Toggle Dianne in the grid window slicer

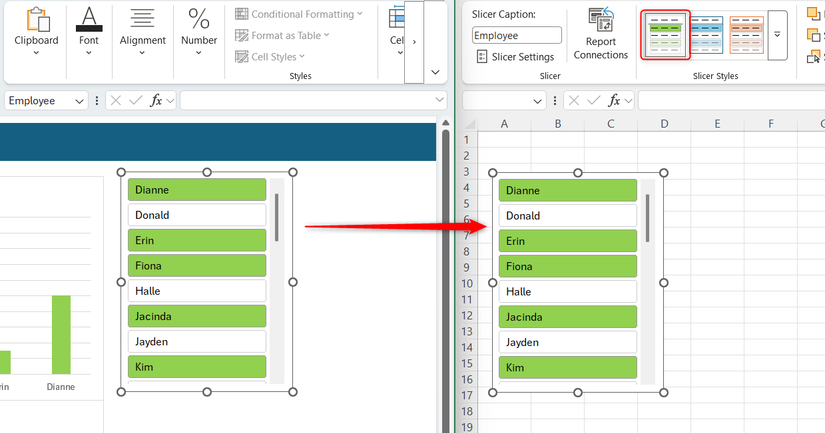click(568, 190)
